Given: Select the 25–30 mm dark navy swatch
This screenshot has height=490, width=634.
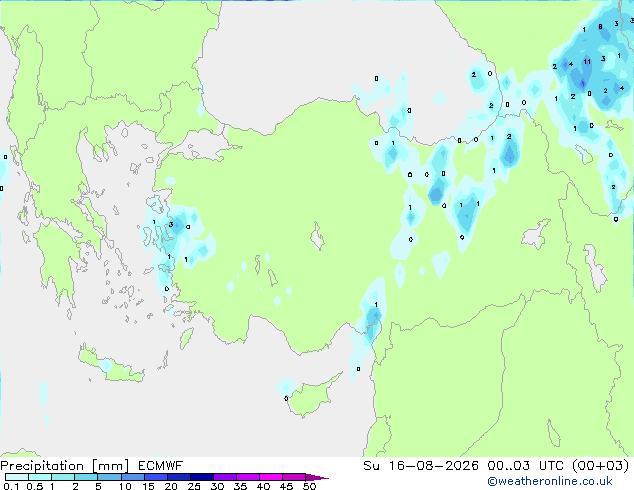Looking at the screenshot, I should (201, 477).
